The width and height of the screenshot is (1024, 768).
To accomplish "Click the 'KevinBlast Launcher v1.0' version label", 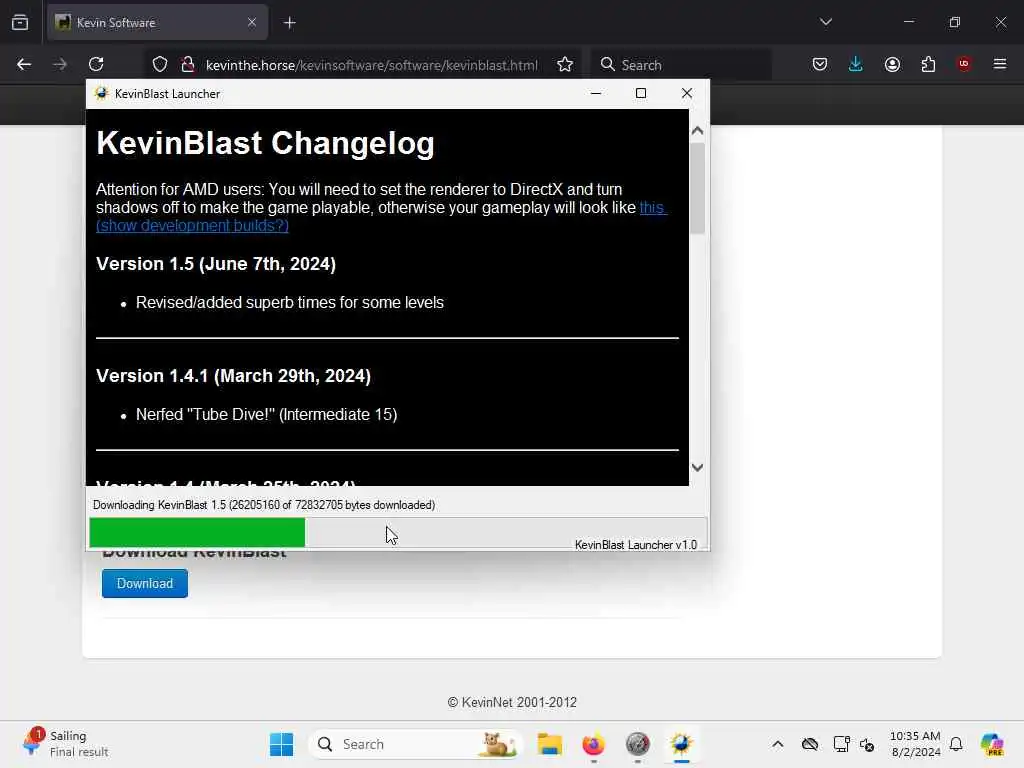I will tap(636, 545).
